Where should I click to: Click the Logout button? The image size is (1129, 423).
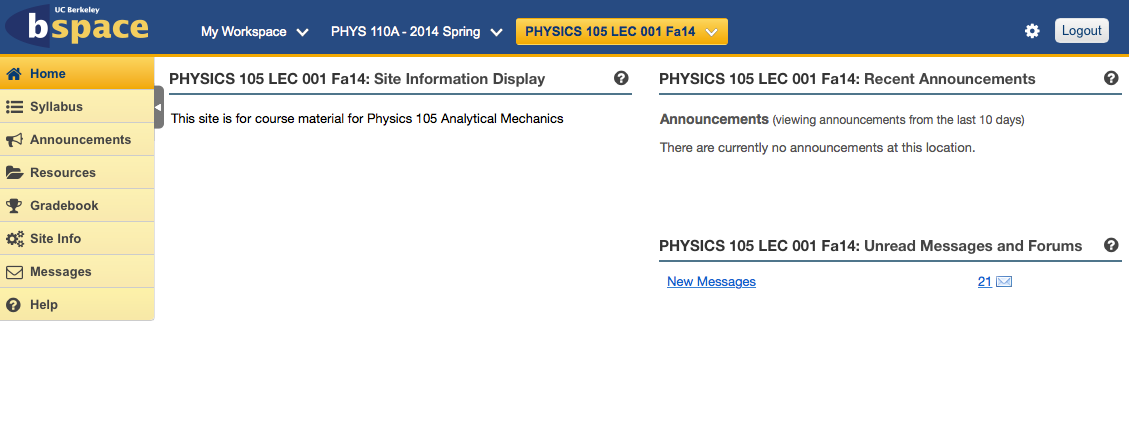pos(1081,31)
